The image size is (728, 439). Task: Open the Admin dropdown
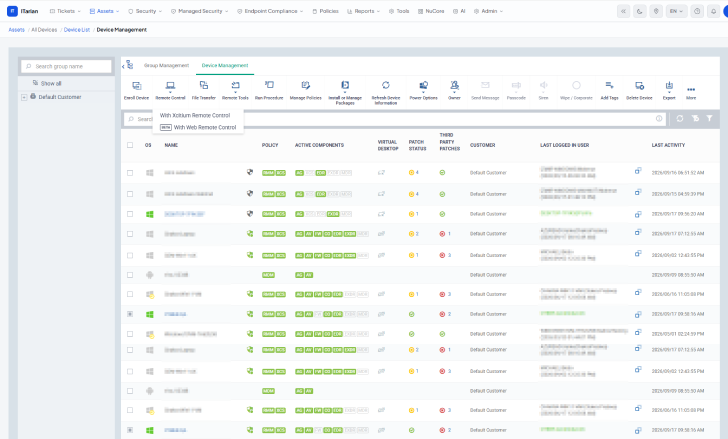(x=488, y=11)
